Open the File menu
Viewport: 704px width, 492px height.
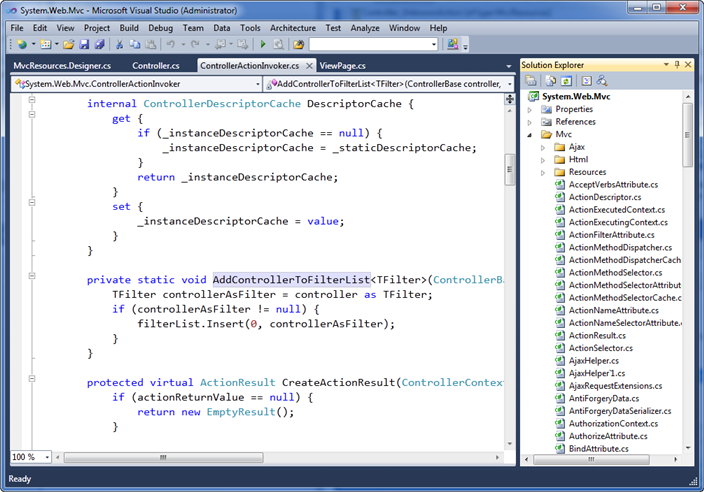[x=17, y=28]
